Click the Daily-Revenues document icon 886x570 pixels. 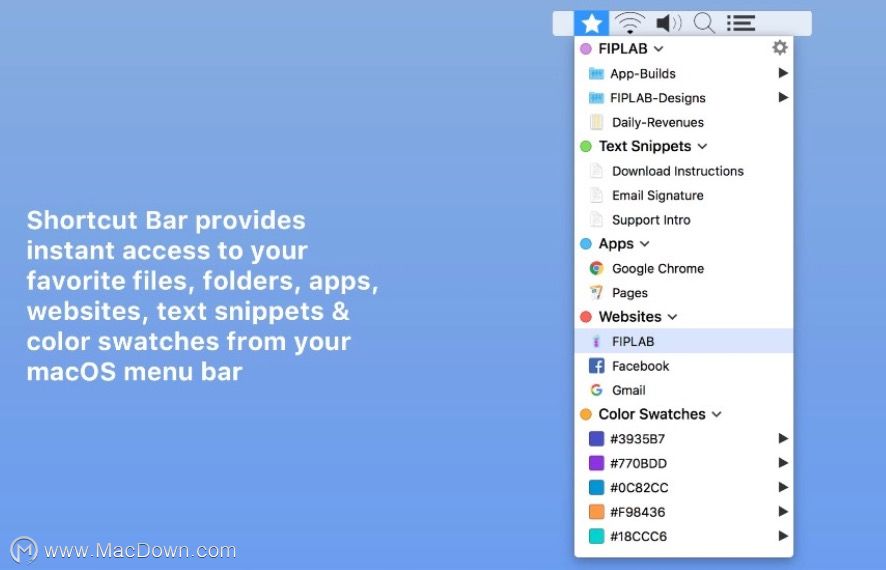pos(596,122)
